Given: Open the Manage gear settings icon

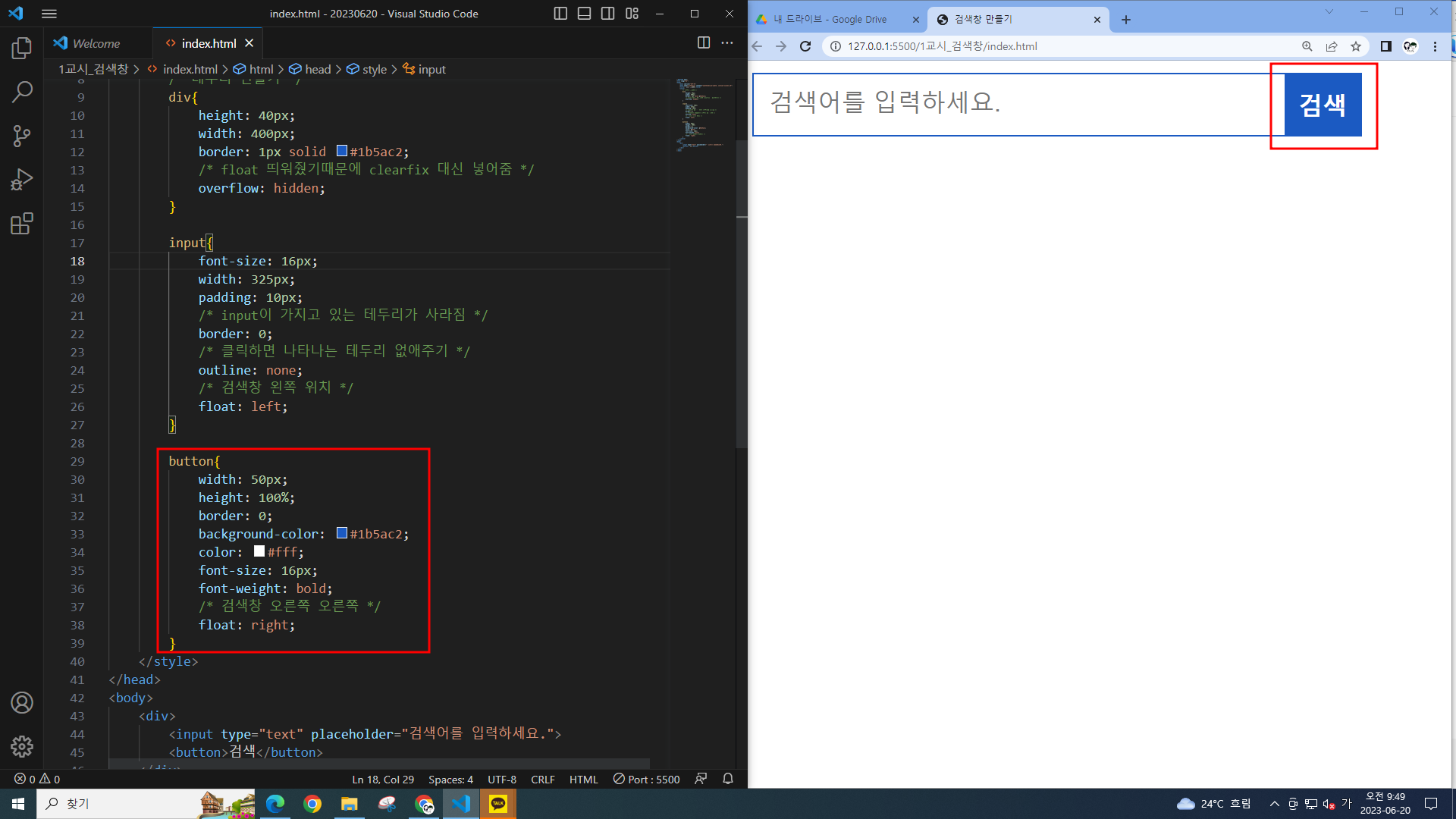Looking at the screenshot, I should click(x=22, y=747).
